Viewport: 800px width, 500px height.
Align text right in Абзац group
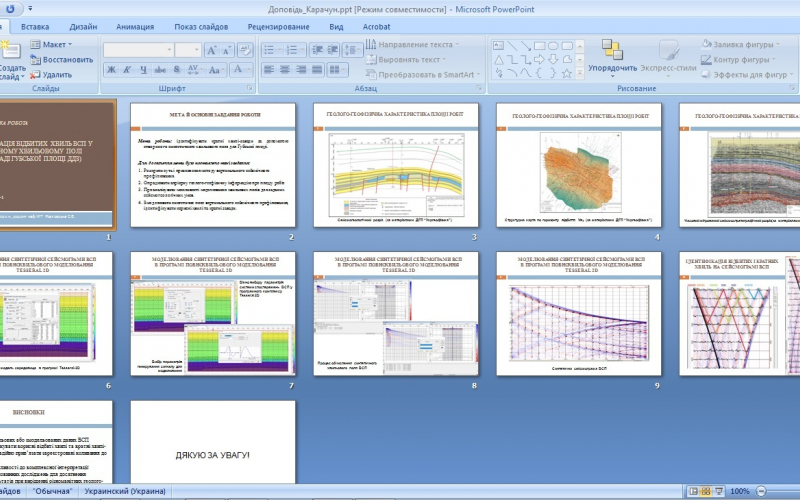point(301,70)
